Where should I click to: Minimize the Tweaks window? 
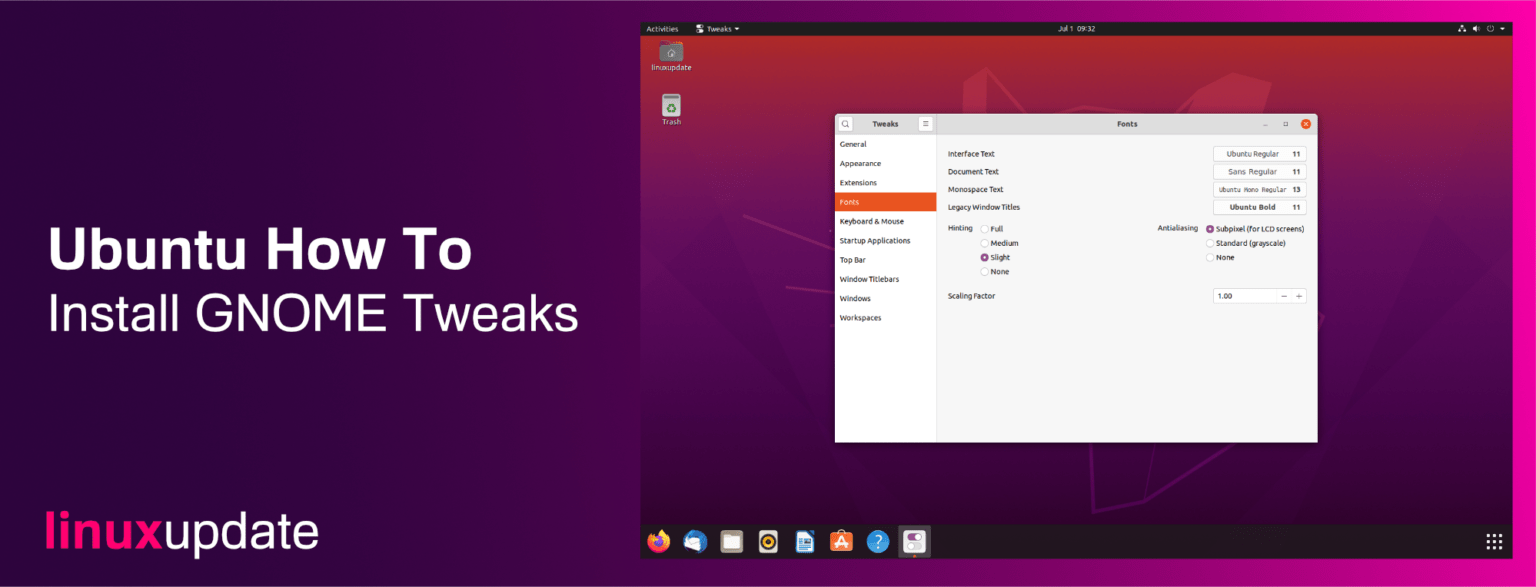pyautogui.click(x=1265, y=124)
